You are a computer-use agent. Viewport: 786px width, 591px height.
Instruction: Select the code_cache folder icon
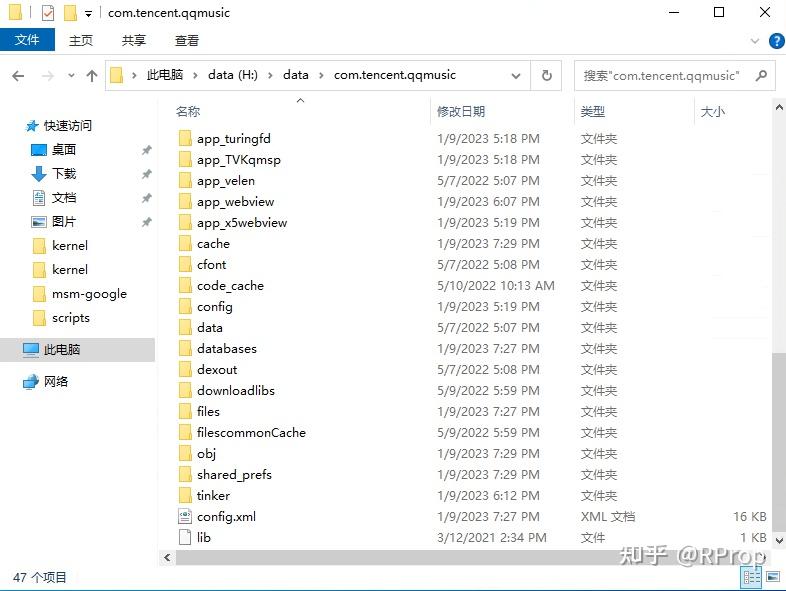pos(185,286)
